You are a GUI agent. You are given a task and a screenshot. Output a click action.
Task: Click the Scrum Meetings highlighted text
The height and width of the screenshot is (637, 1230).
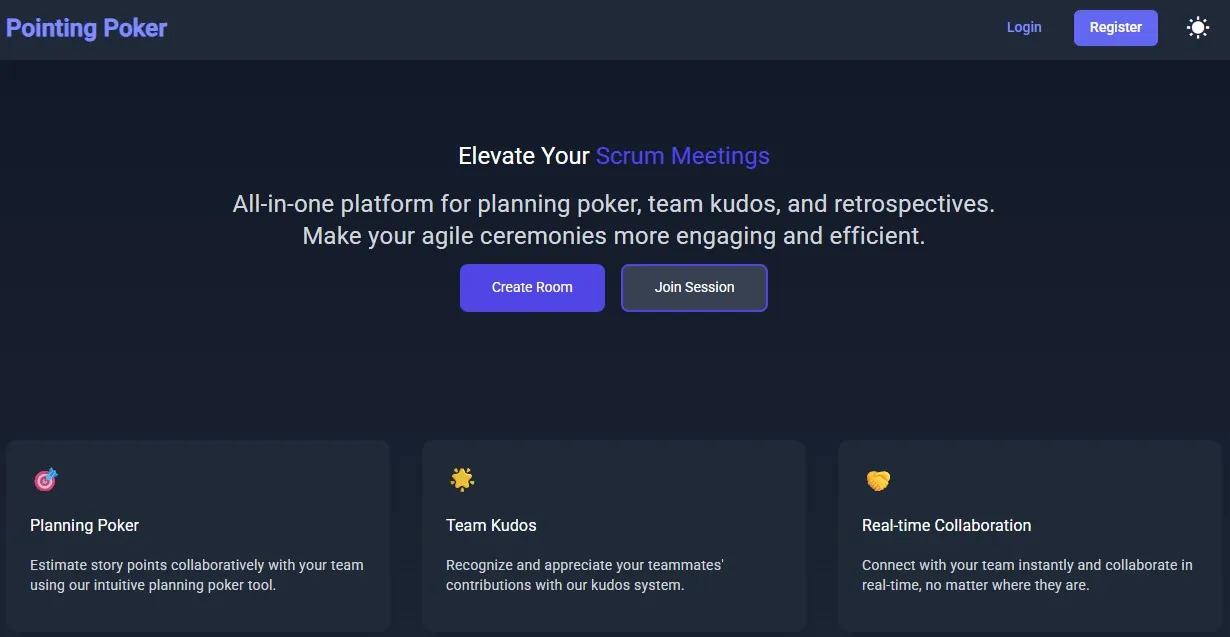pos(683,156)
